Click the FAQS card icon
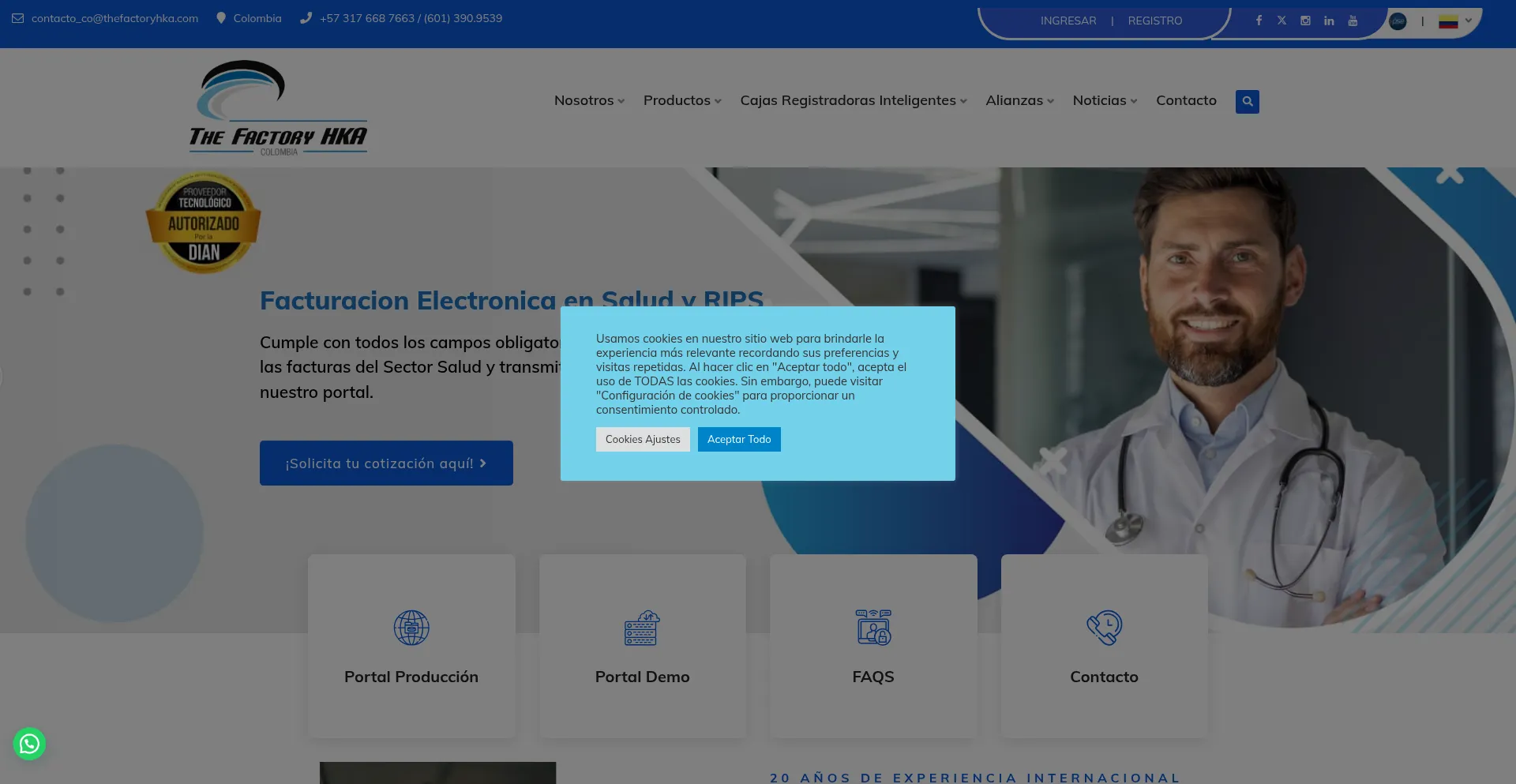This screenshot has height=784, width=1516. [872, 628]
